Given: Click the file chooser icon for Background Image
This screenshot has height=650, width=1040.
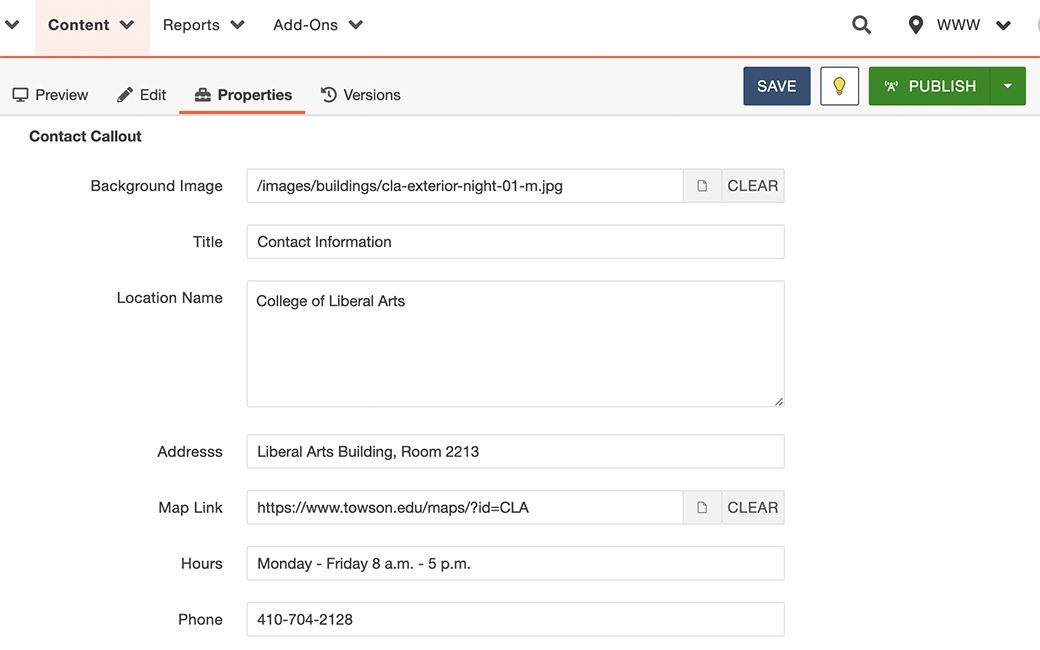Looking at the screenshot, I should tap(702, 186).
